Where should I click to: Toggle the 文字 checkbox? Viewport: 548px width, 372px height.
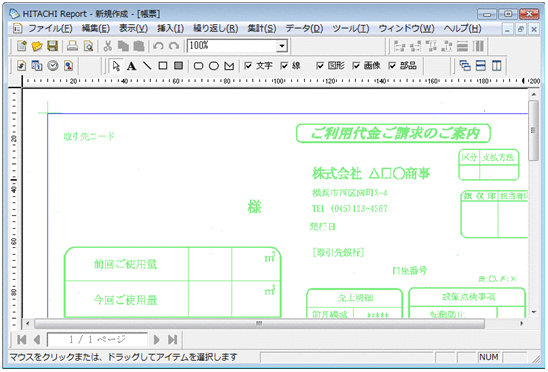coord(248,66)
